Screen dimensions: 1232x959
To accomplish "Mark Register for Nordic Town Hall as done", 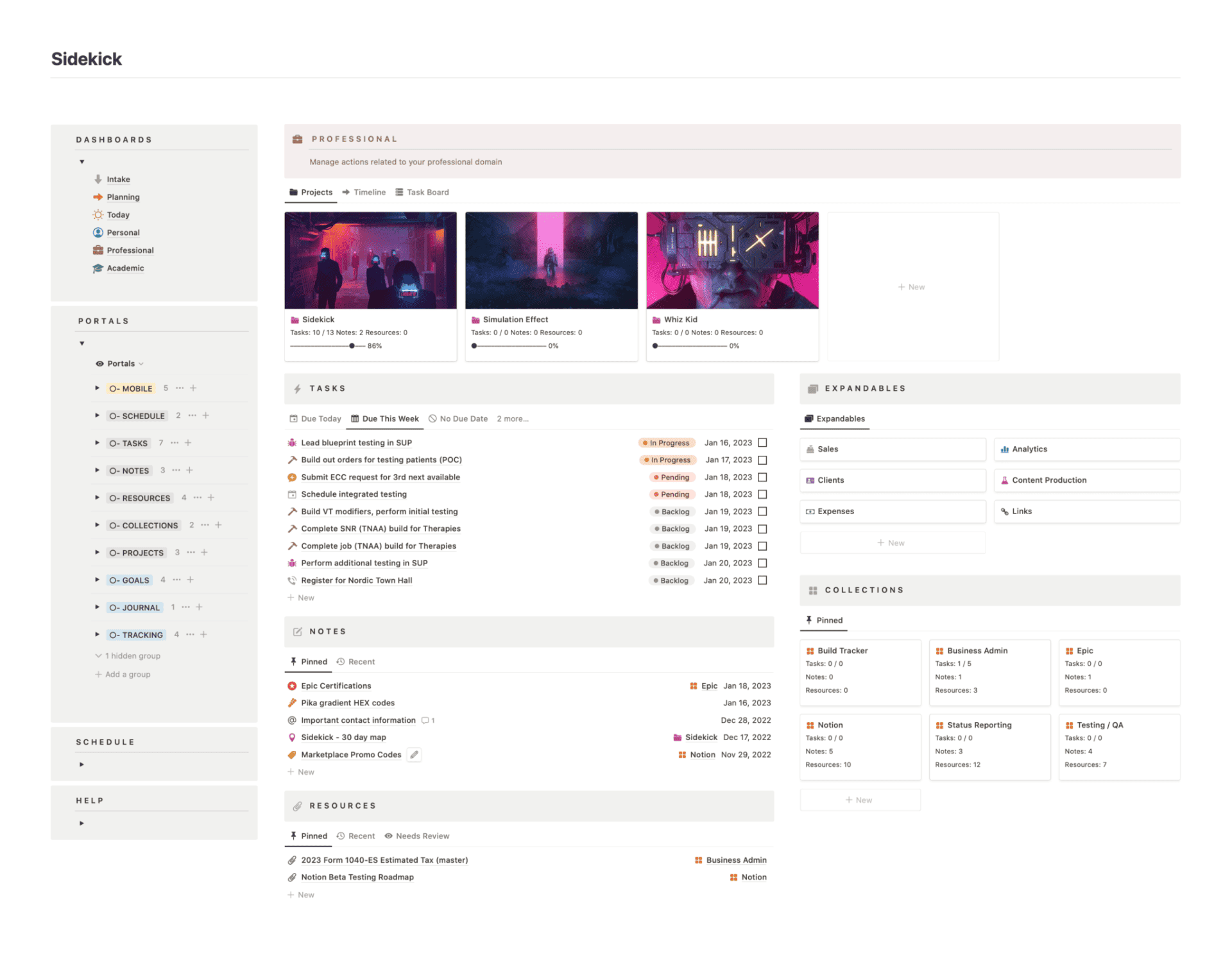I will point(762,580).
